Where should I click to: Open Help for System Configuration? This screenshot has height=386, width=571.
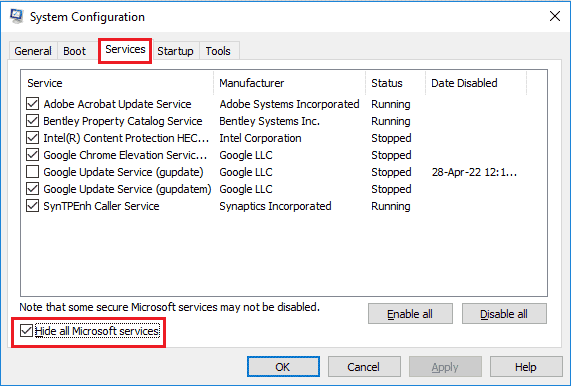pos(526,367)
